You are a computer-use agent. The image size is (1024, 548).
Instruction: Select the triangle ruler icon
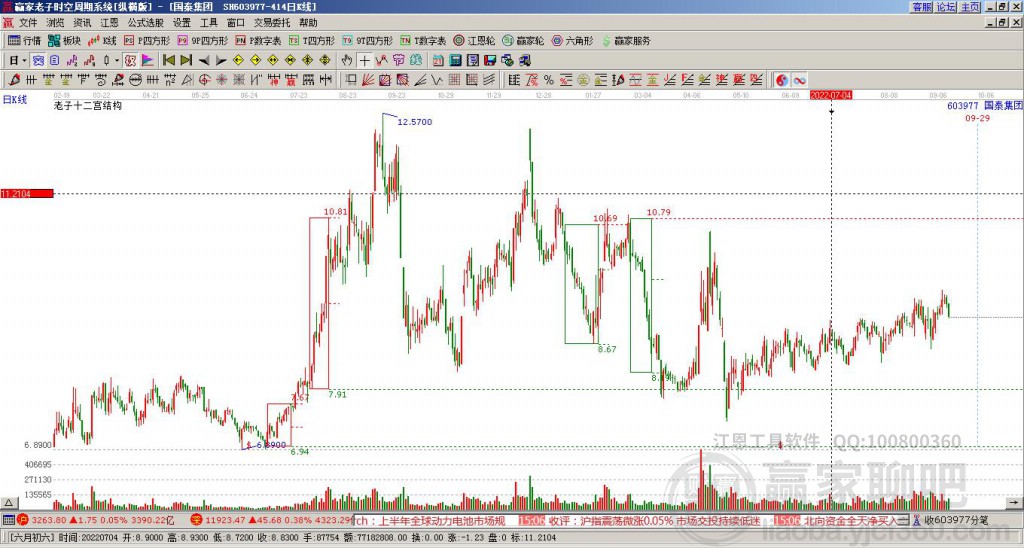[x=187, y=80]
